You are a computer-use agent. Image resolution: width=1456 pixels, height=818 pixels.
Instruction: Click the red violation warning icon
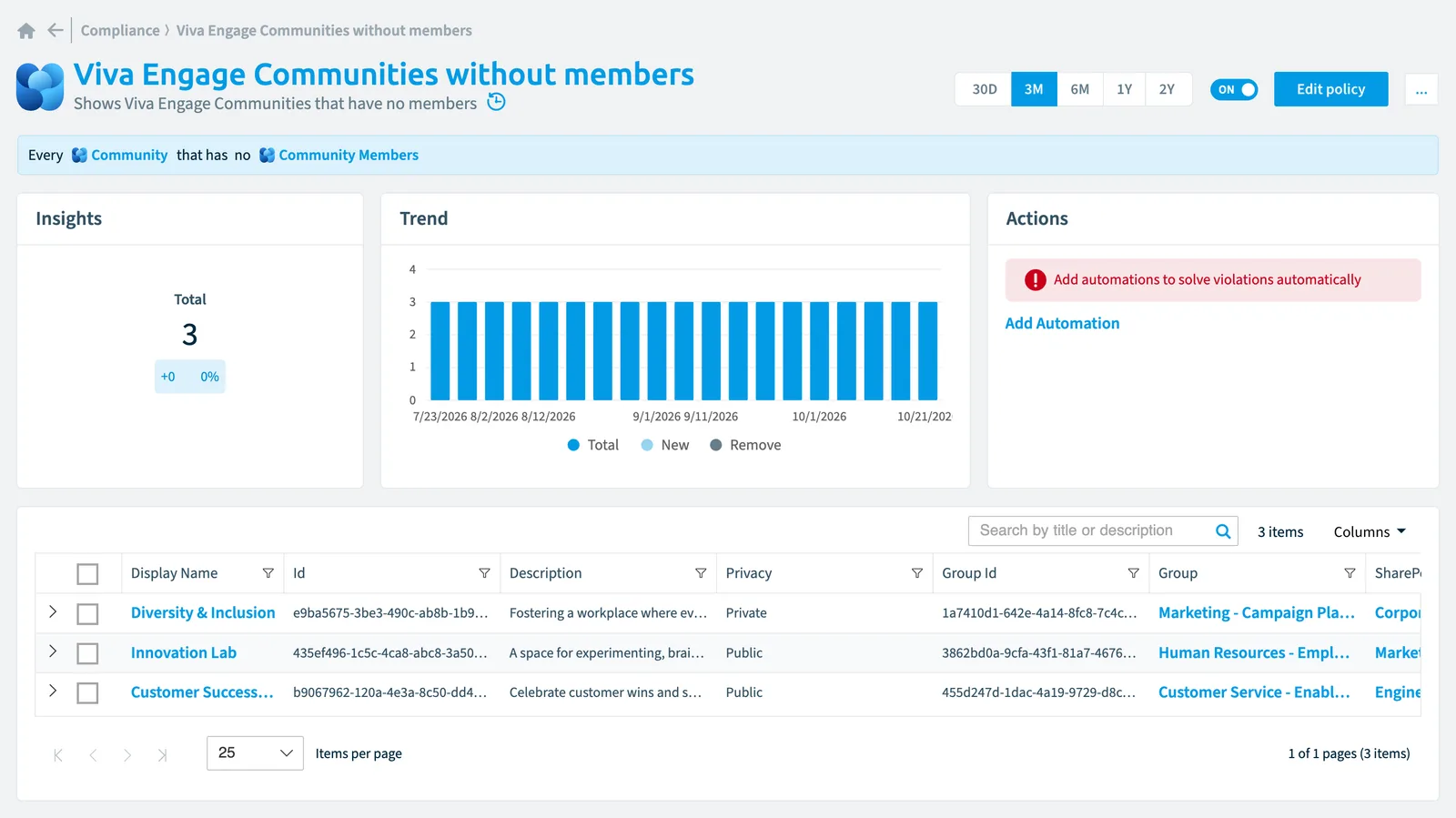click(x=1035, y=280)
